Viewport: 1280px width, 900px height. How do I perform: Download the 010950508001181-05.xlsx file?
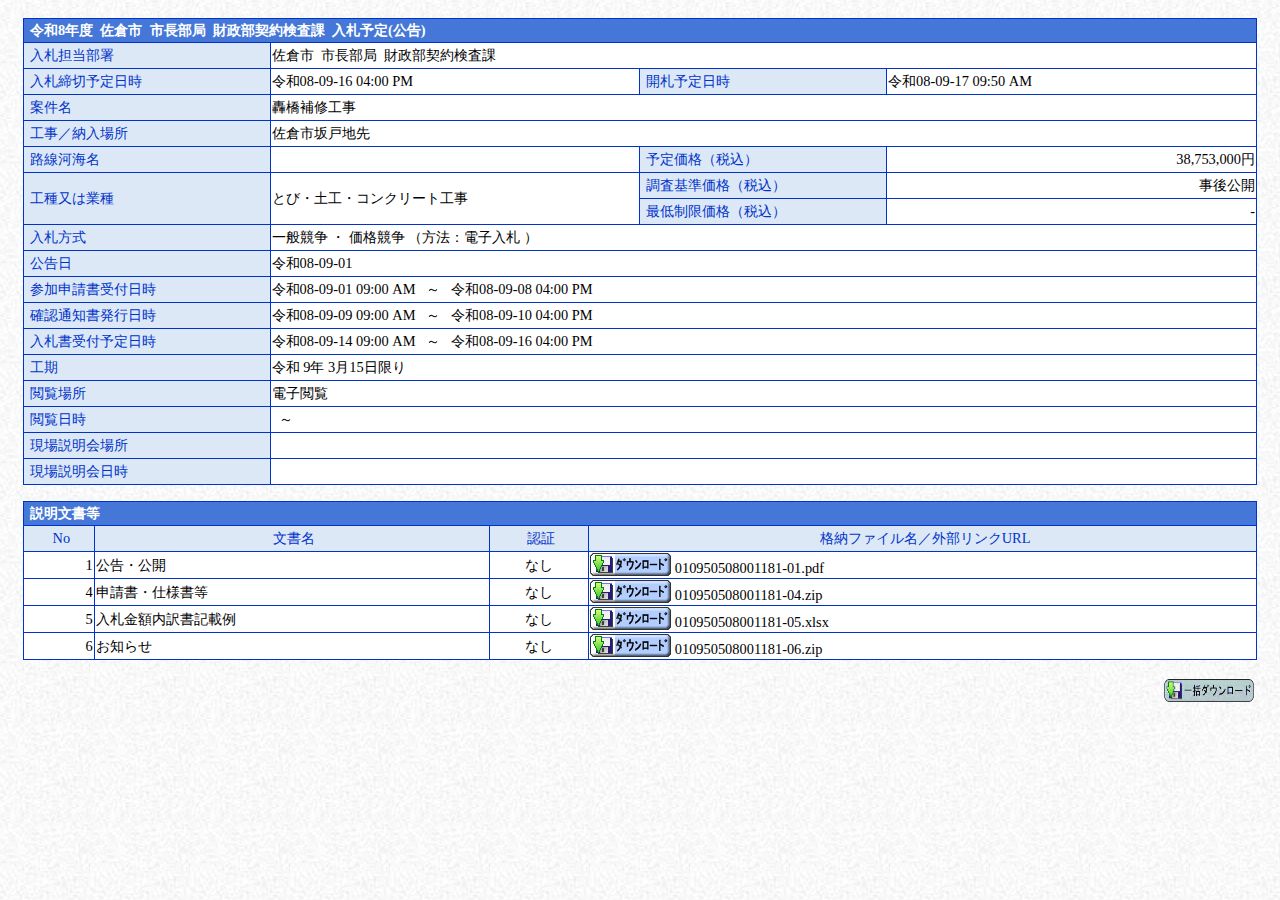630,618
